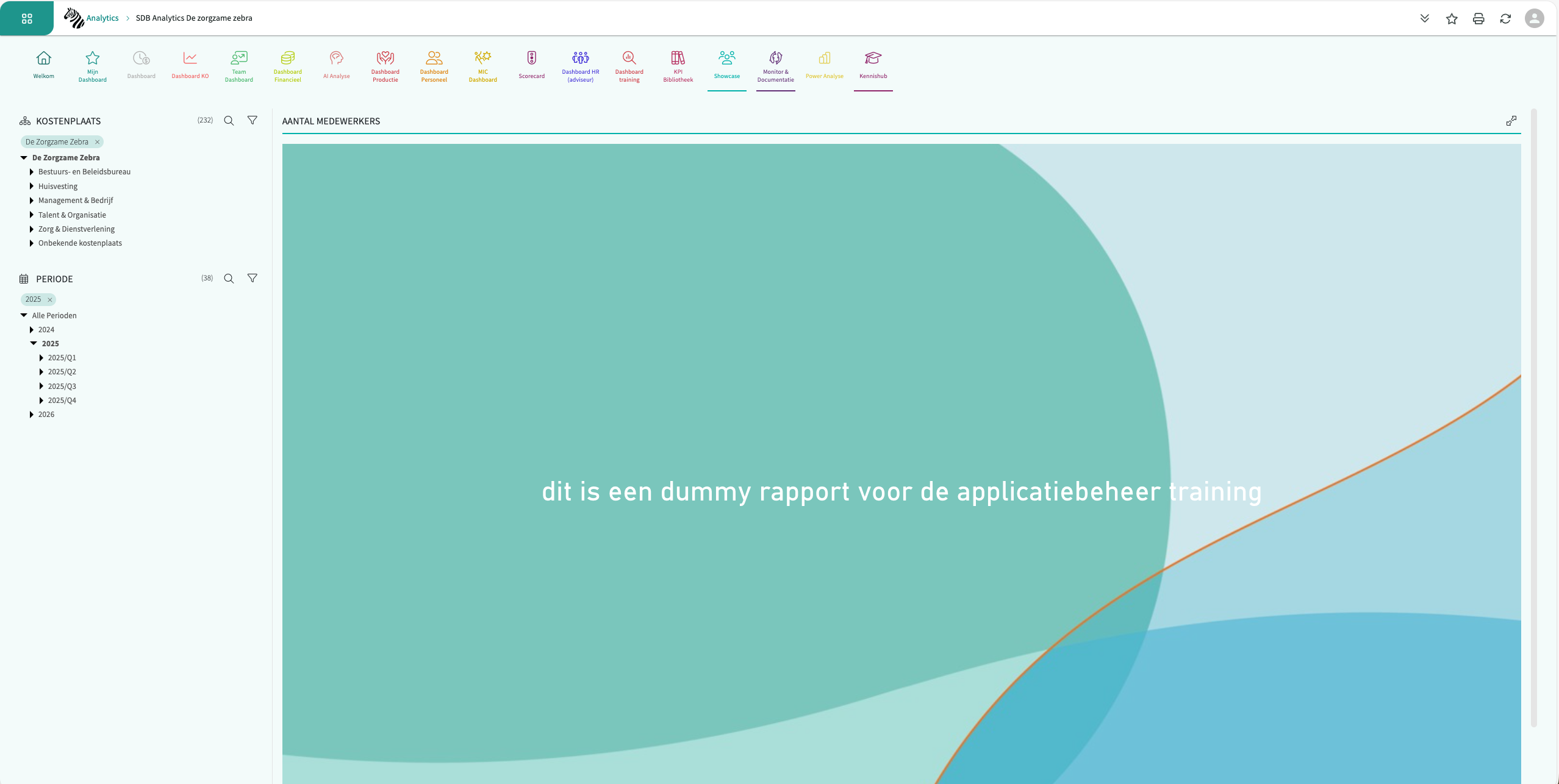Expand the Aantal Medewerkers chart fullscreen
The image size is (1559, 784).
coord(1511,121)
